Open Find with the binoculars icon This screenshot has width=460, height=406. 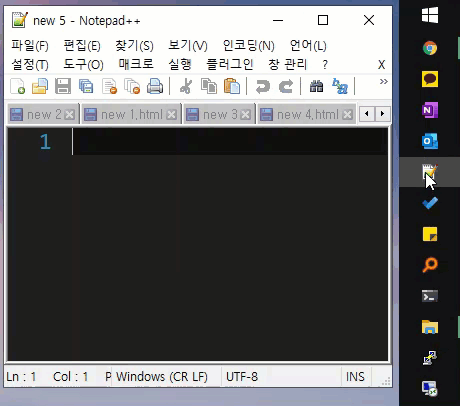[316, 86]
